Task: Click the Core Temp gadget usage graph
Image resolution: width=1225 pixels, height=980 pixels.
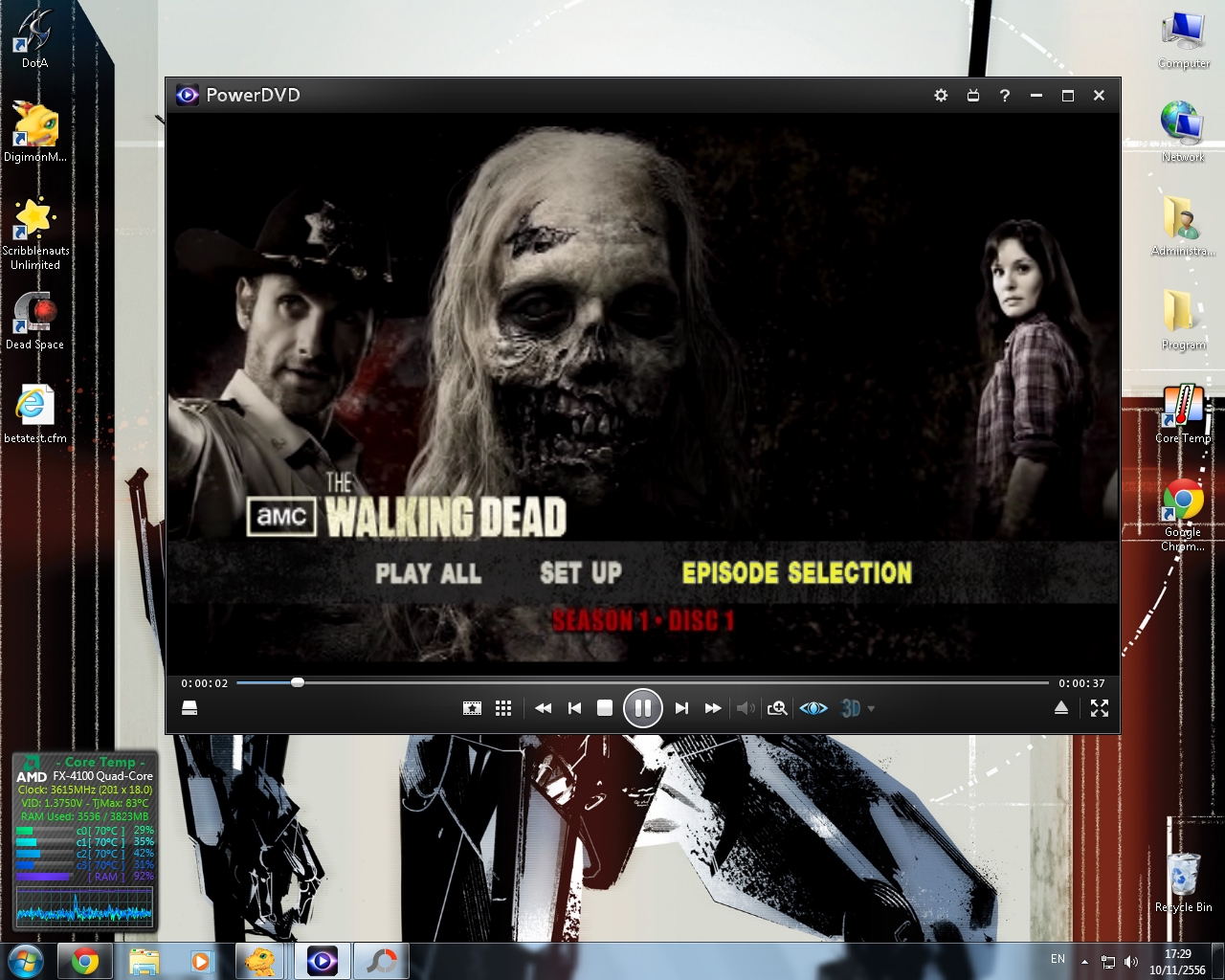Action: pos(84,905)
